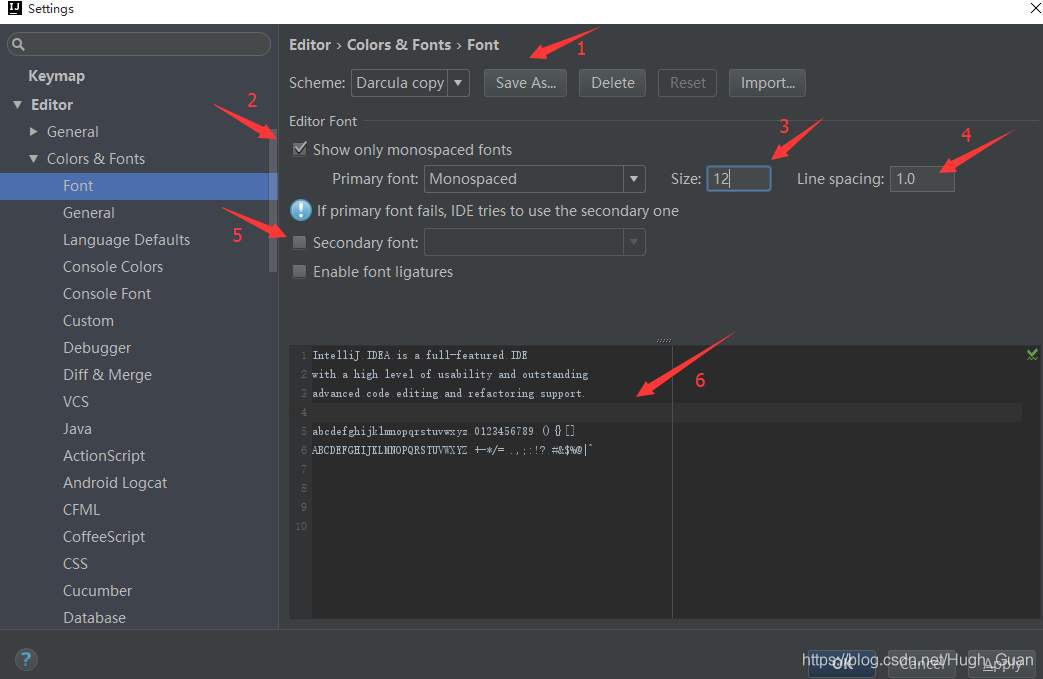Focus the Line spacing input field
This screenshot has height=679, width=1043.
click(x=922, y=179)
